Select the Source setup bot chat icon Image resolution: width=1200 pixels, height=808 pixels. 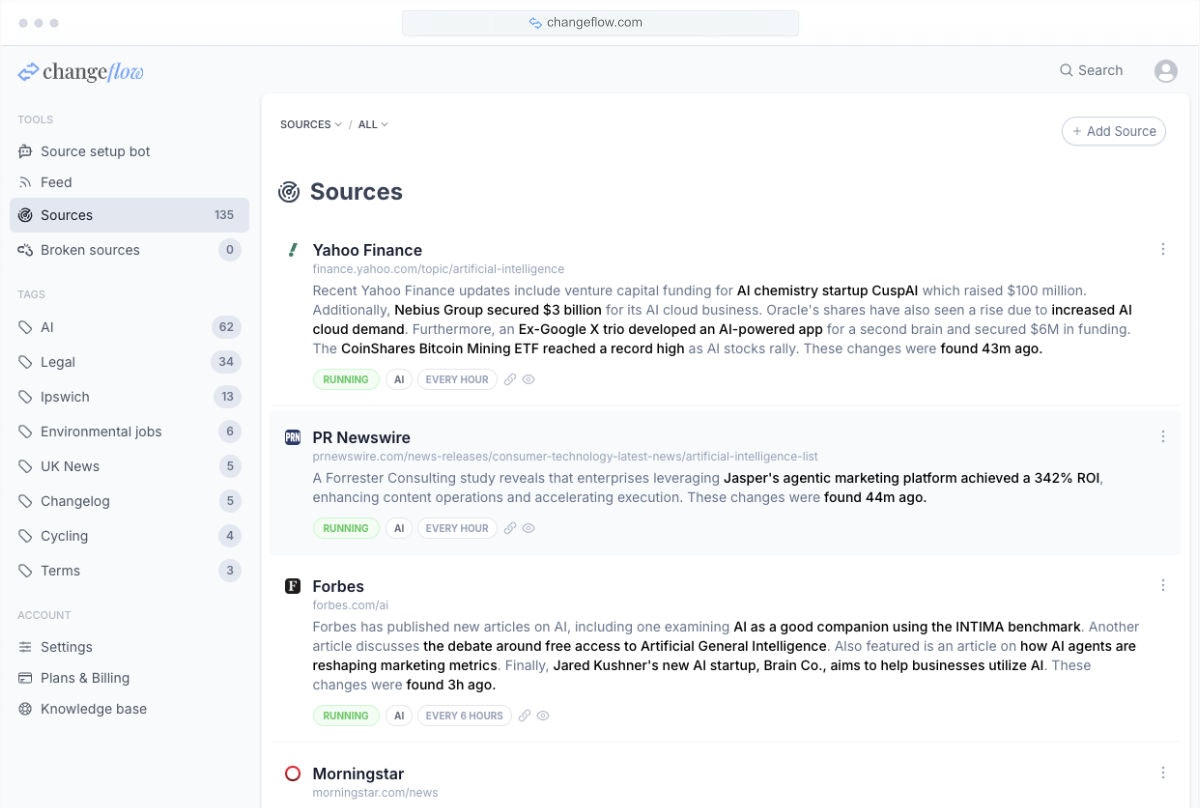point(24,150)
